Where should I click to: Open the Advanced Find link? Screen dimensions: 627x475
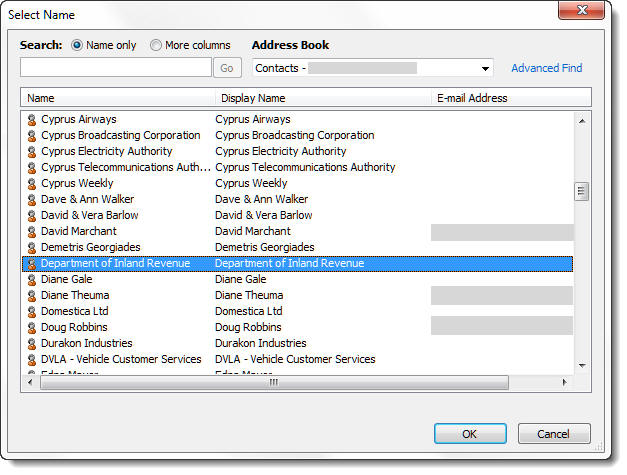pyautogui.click(x=547, y=68)
